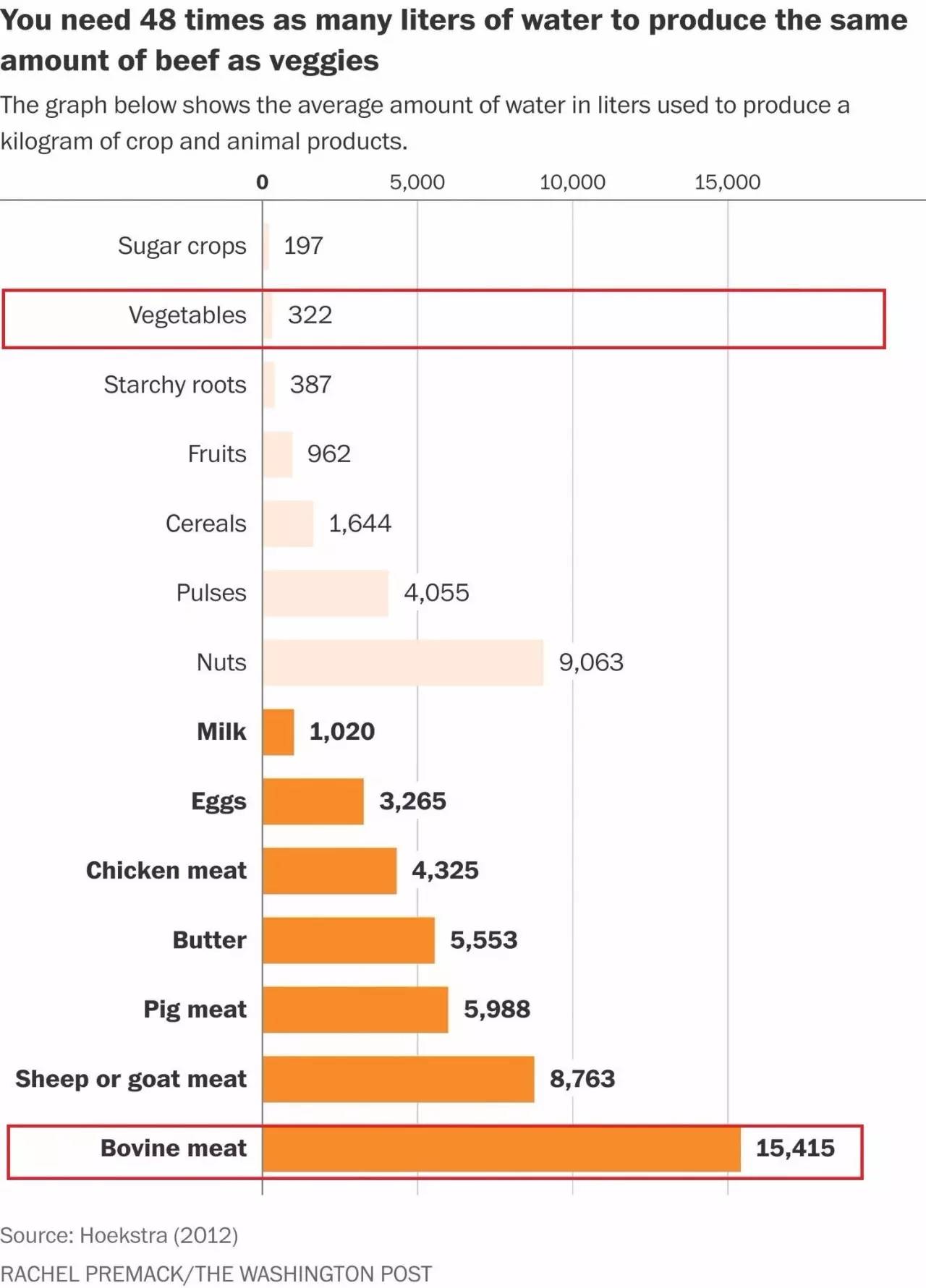Click the Vegetables row label
Image resolution: width=926 pixels, height=1288 pixels.
(187, 315)
